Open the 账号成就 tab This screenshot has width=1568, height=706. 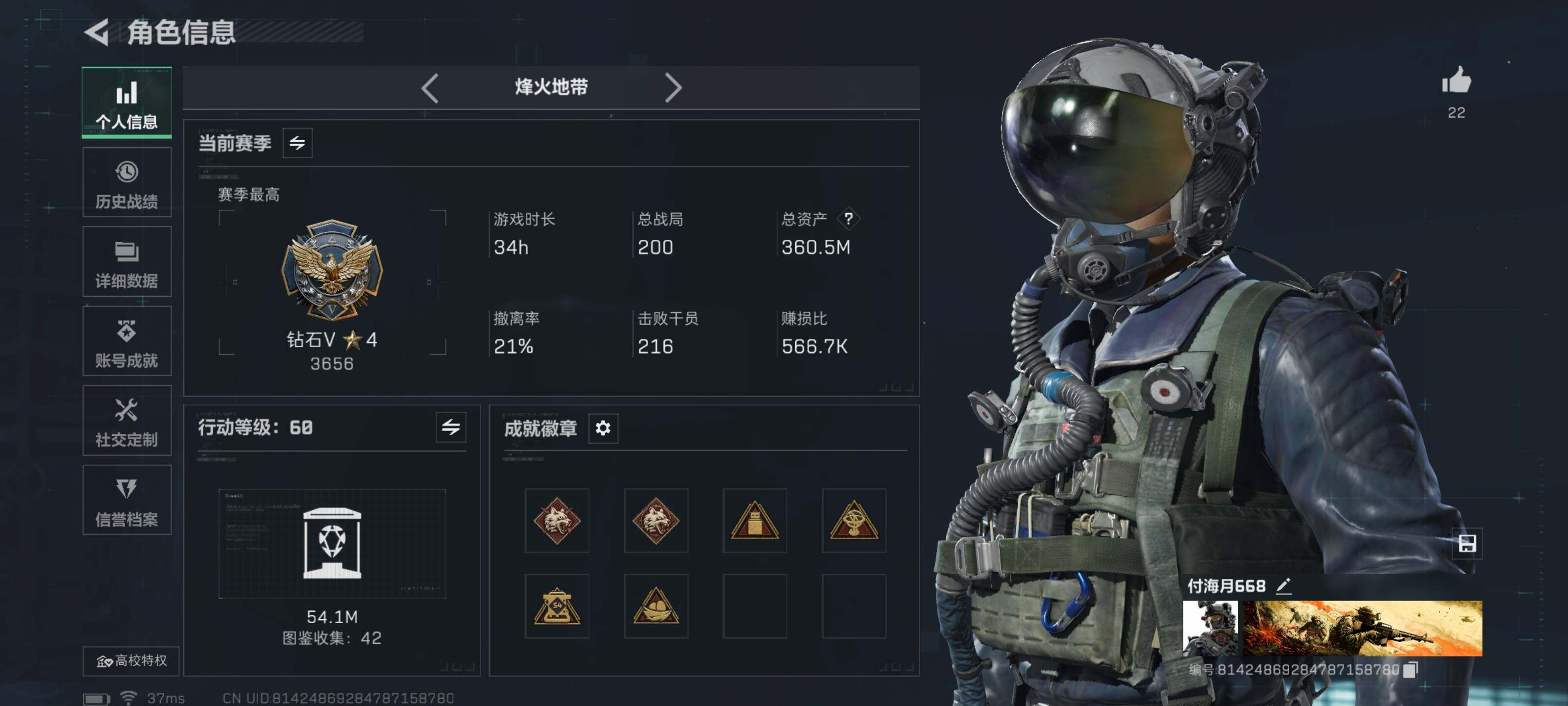(126, 341)
